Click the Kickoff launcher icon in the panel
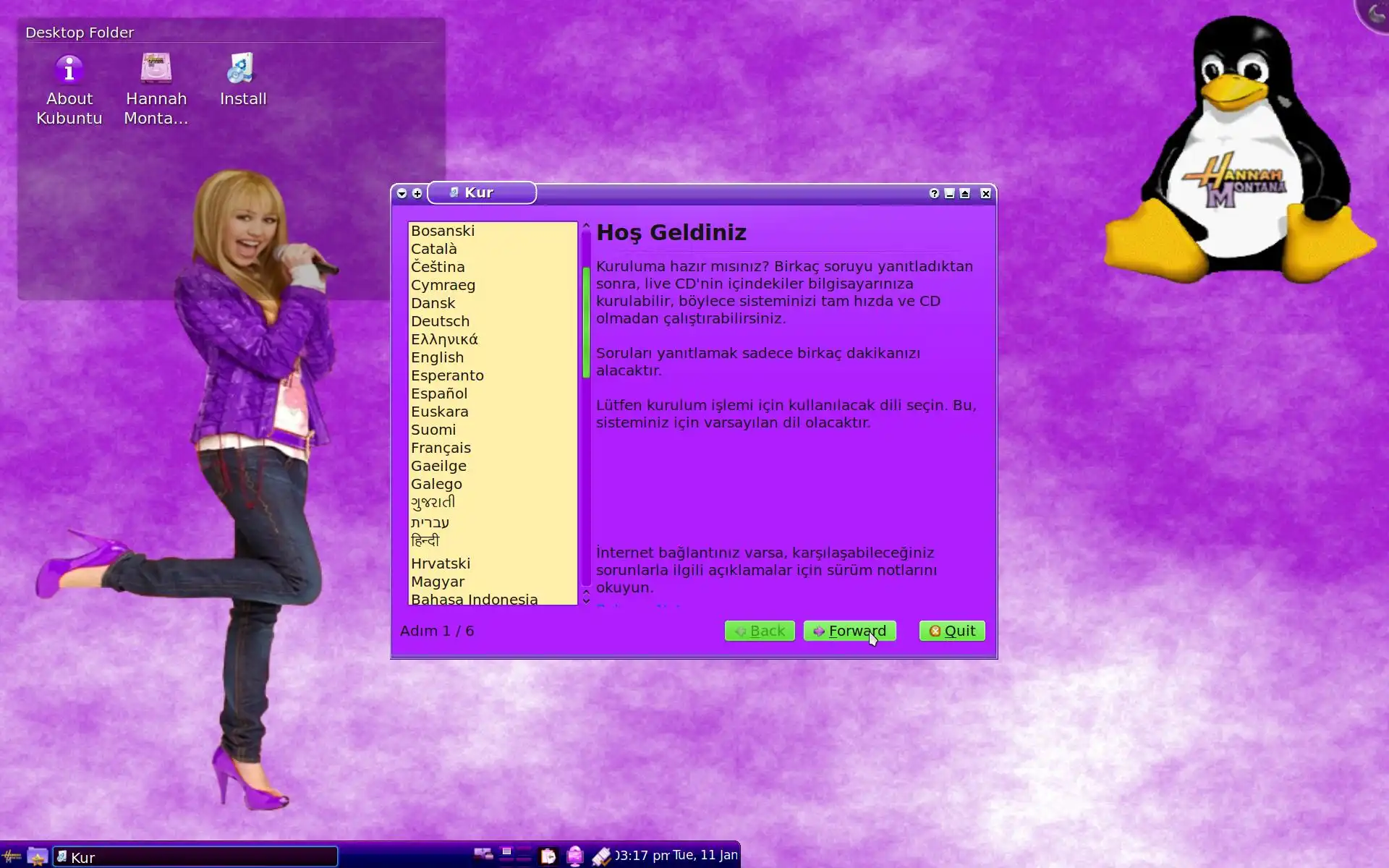The height and width of the screenshot is (868, 1389). pyautogui.click(x=12, y=856)
